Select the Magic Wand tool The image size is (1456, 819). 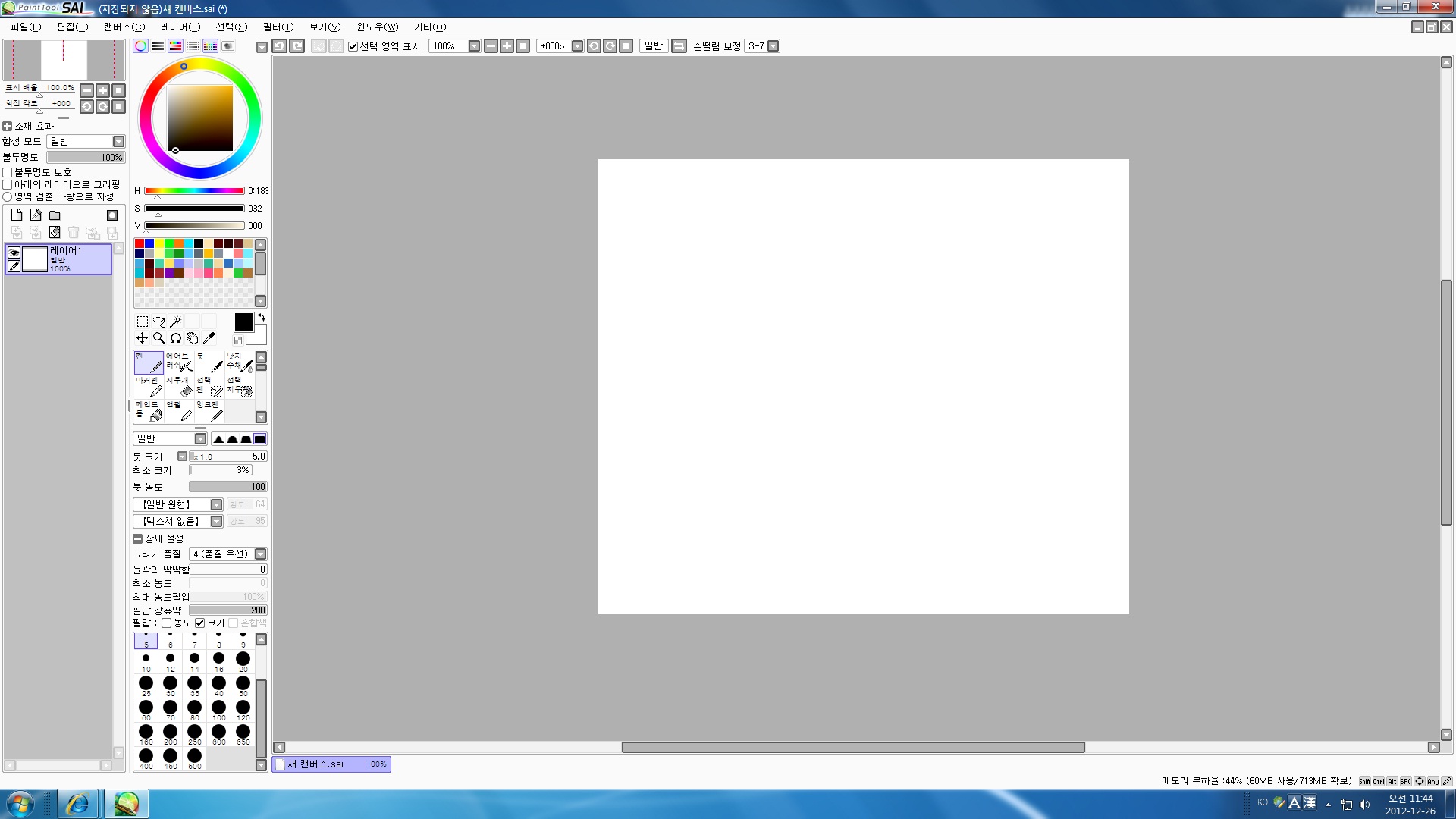point(175,322)
